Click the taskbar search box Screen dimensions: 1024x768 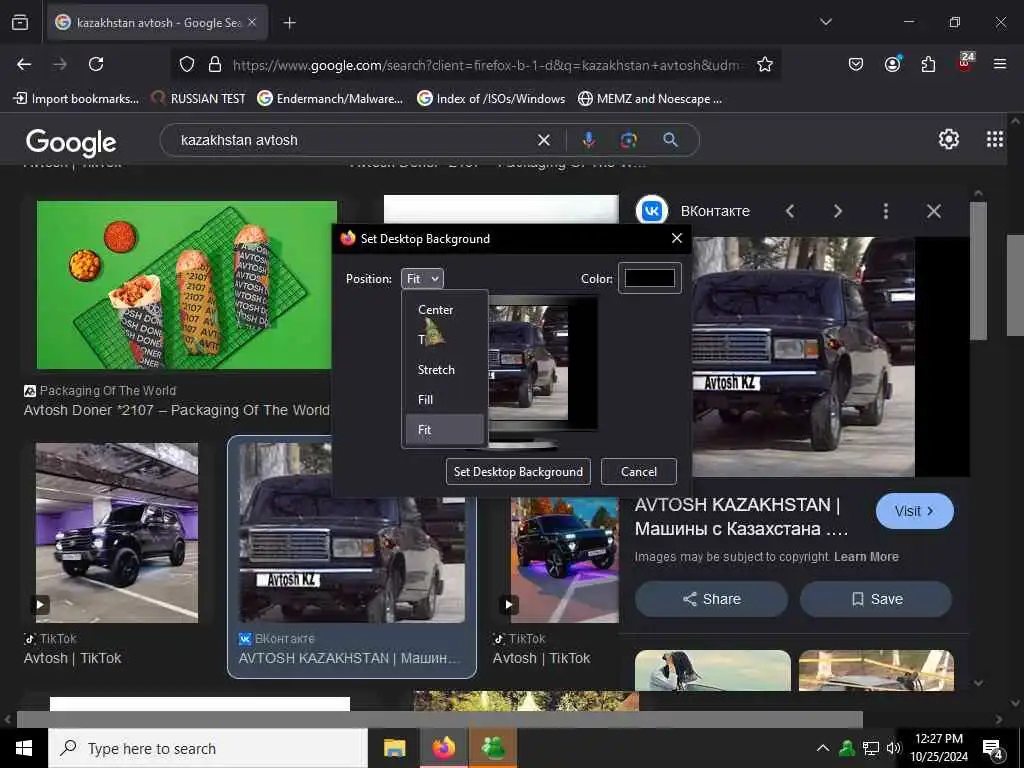point(208,748)
